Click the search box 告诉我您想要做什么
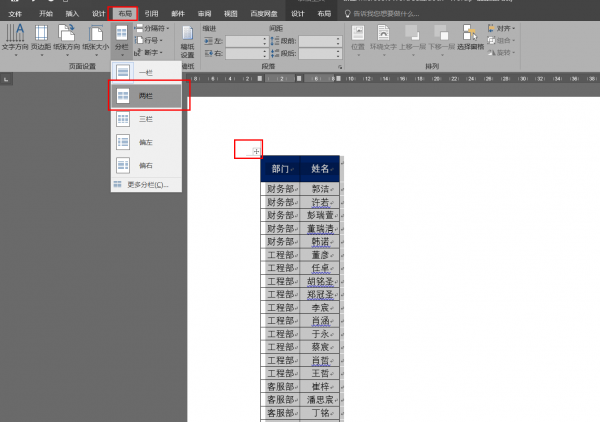 tap(392, 14)
